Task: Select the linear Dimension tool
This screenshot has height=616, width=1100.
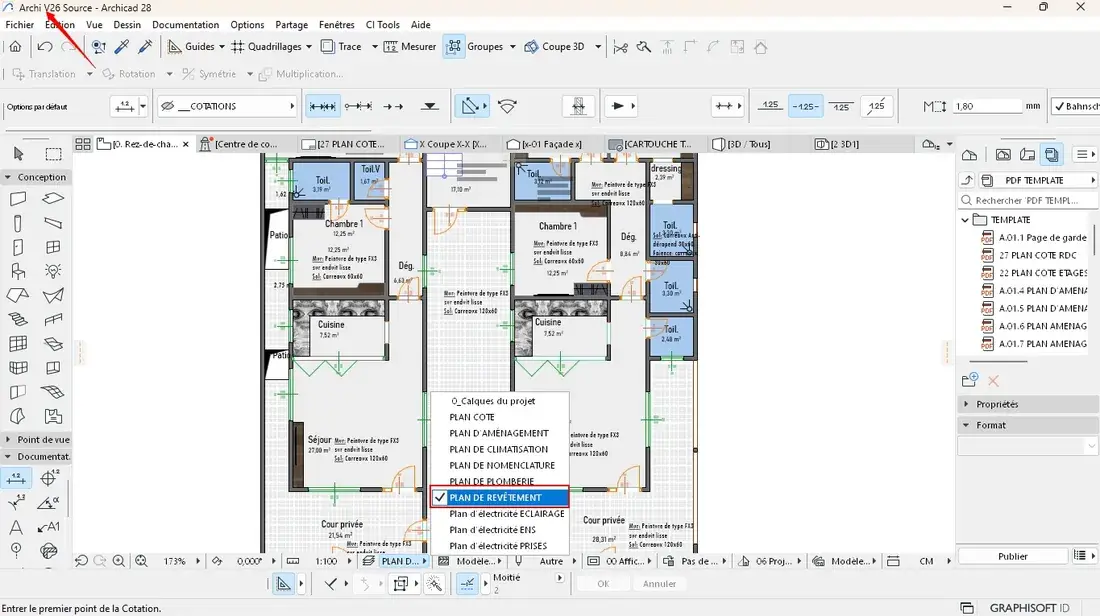Action: click(15, 478)
